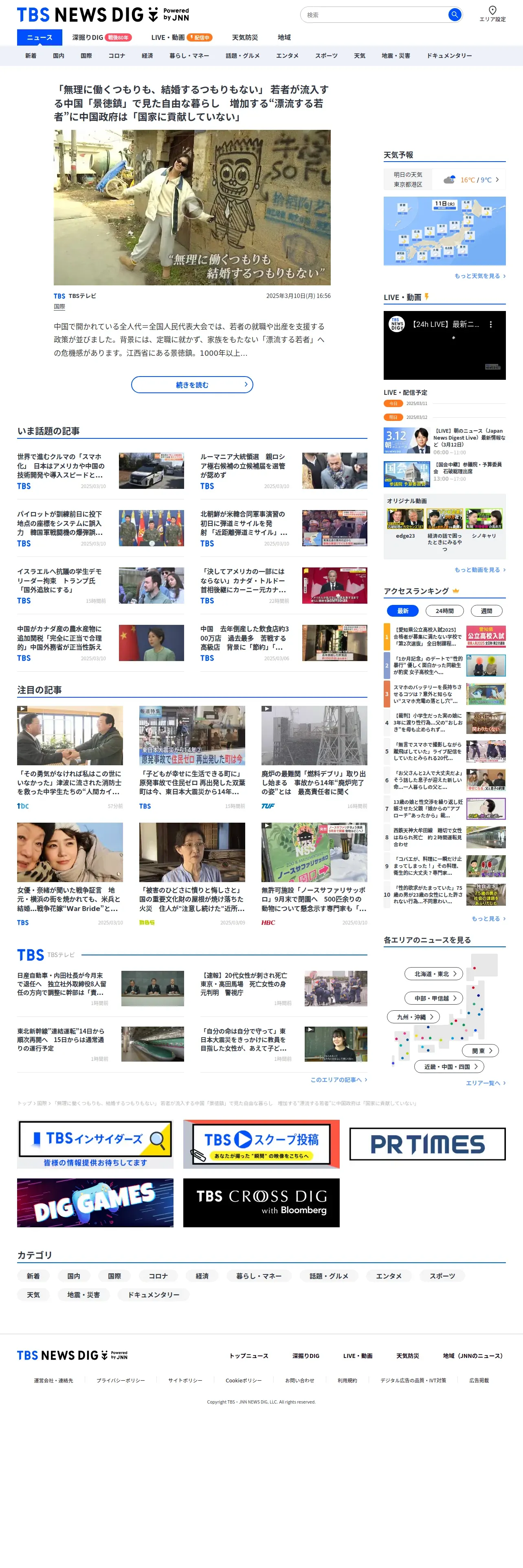The height and width of the screenshot is (1568, 523).
Task: Click the weather forecast map of Japan
Action: [444, 231]
